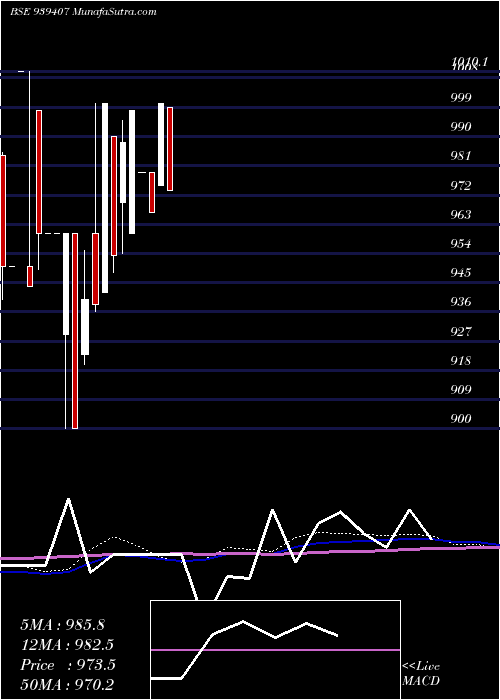This screenshot has width=500, height=700.
Task: Click the 990 price axis label
Action: point(461,127)
